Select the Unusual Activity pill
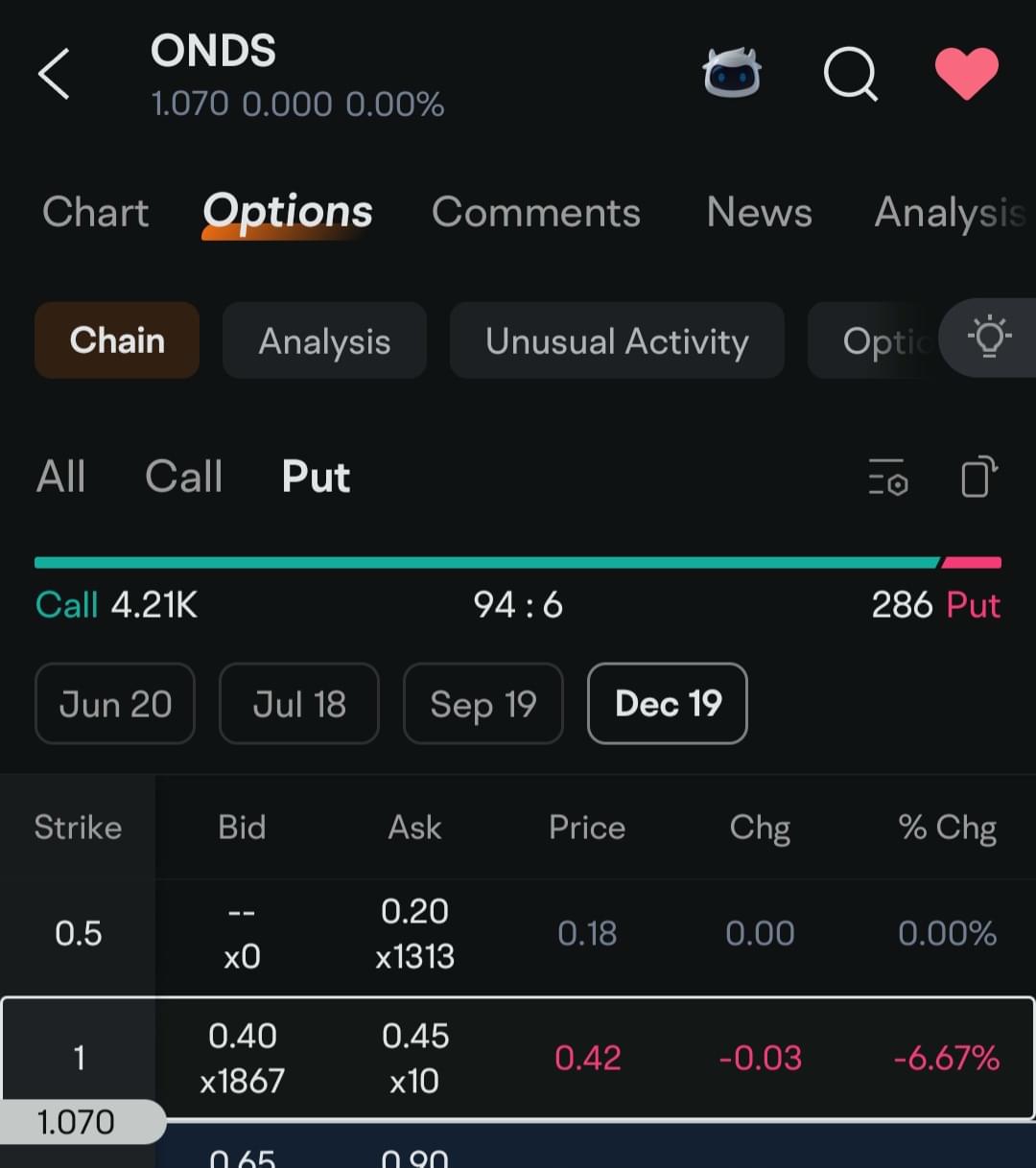The width and height of the screenshot is (1036, 1168). tap(617, 340)
